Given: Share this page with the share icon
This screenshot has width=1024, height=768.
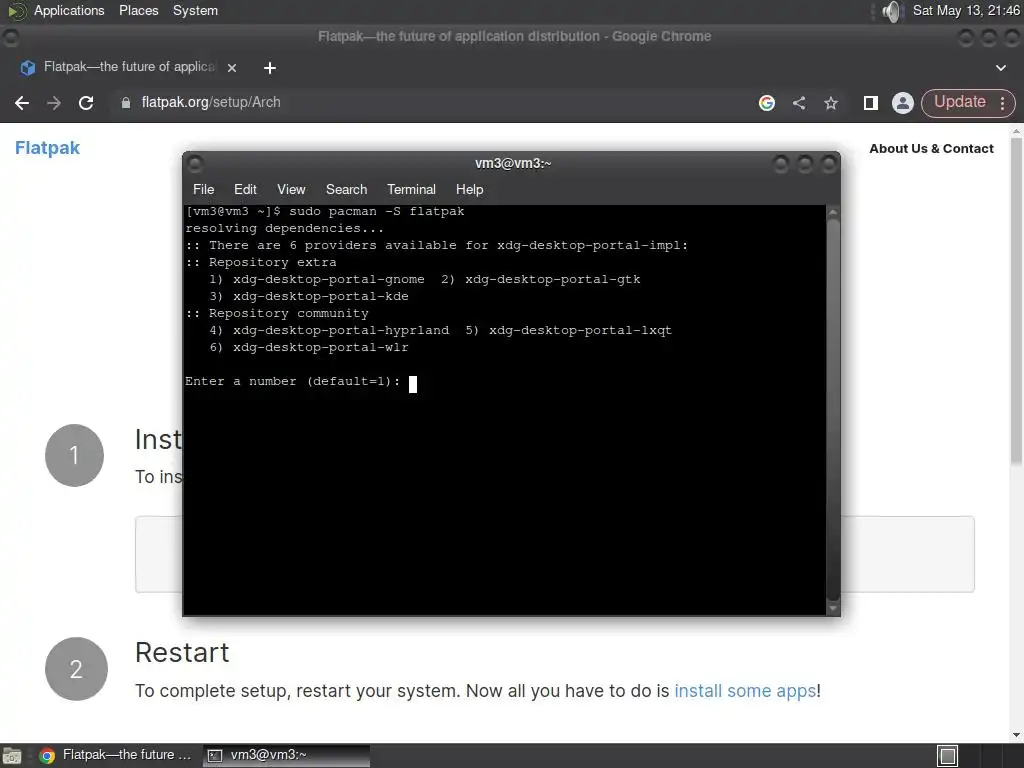Looking at the screenshot, I should click(x=799, y=103).
